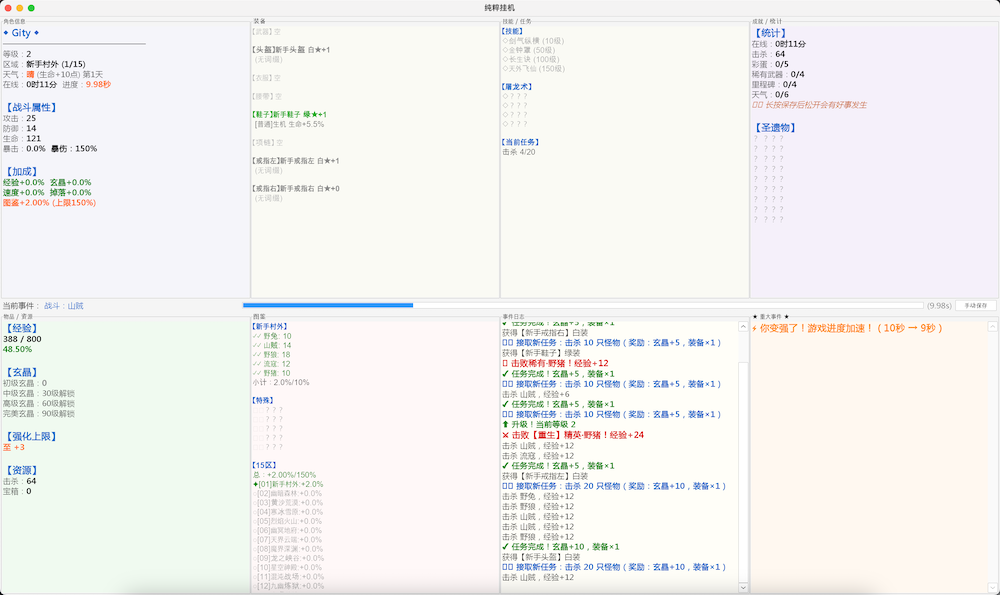
Task: Click the 【圣遗物】 heading
Action: [775, 128]
